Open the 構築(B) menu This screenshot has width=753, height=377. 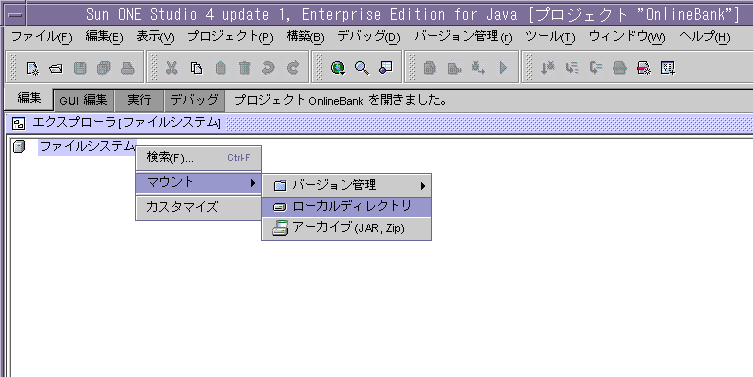click(x=305, y=37)
